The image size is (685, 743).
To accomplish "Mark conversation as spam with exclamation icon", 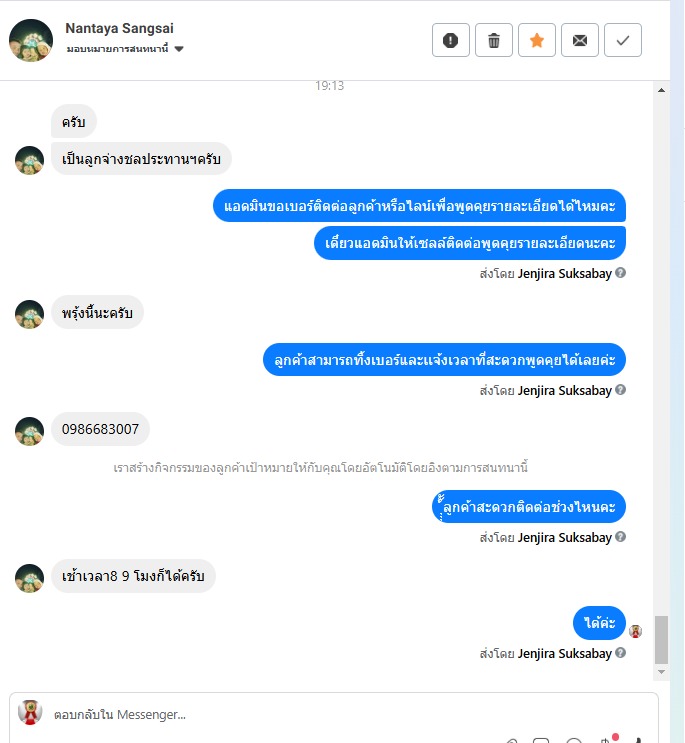I will coord(451,40).
